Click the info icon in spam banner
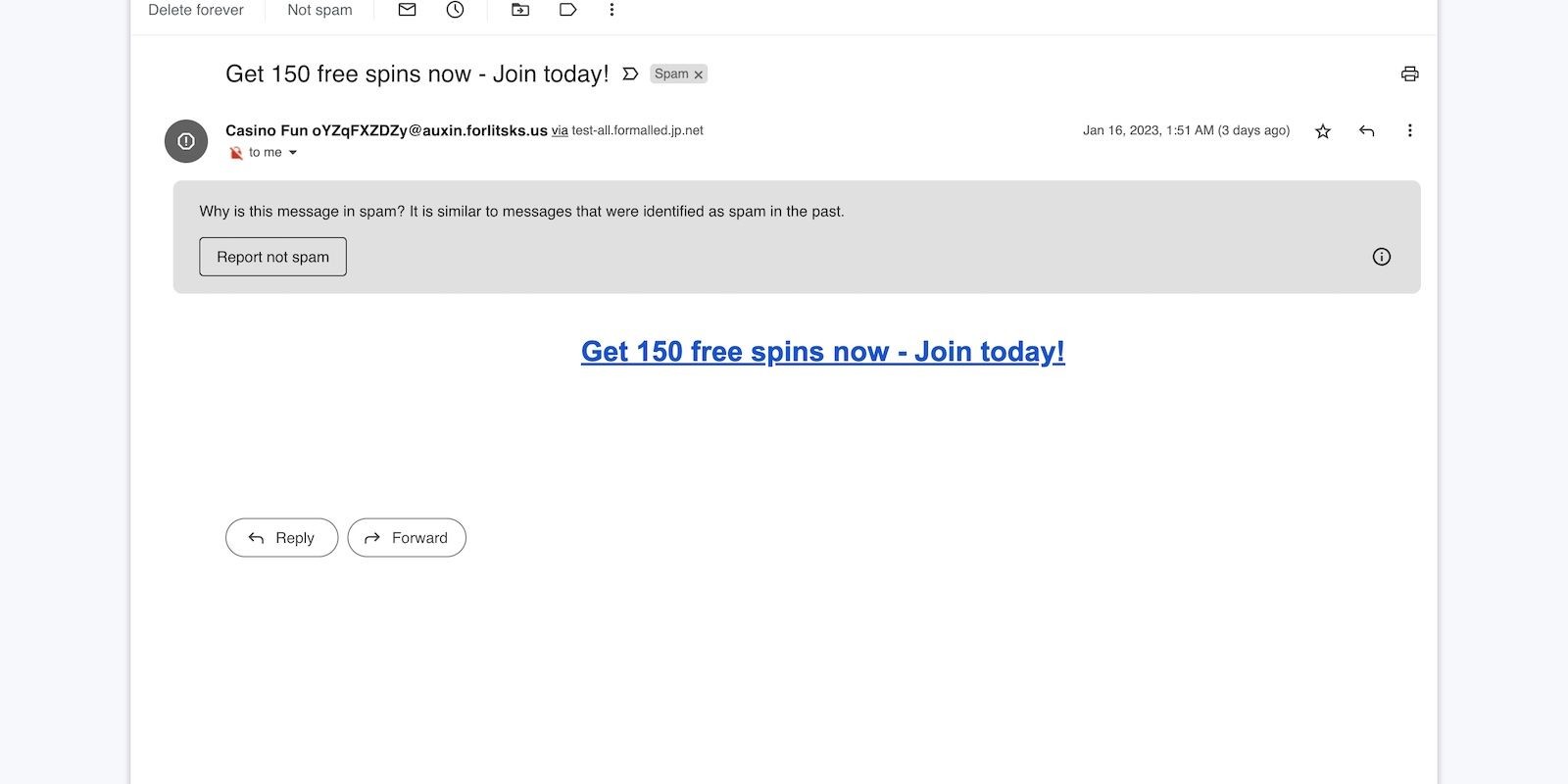1568x784 pixels. pos(1382,257)
